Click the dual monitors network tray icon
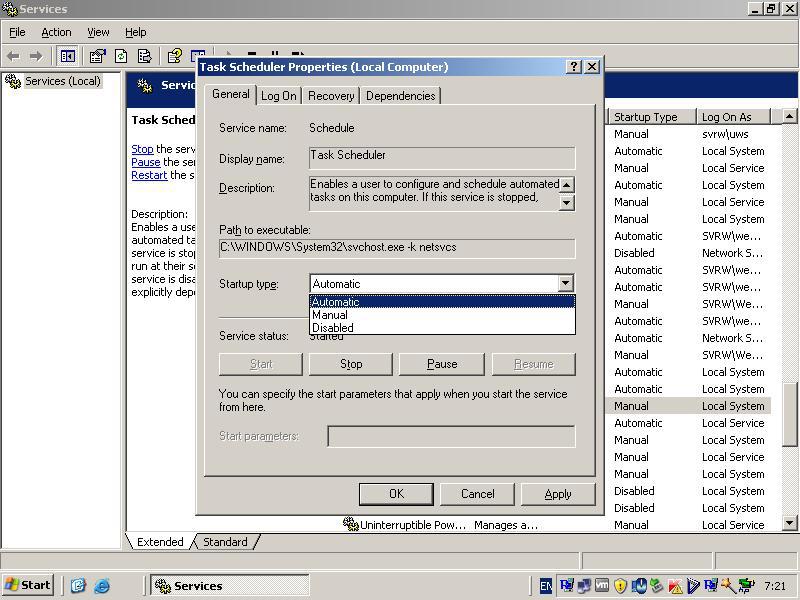 tap(584, 586)
